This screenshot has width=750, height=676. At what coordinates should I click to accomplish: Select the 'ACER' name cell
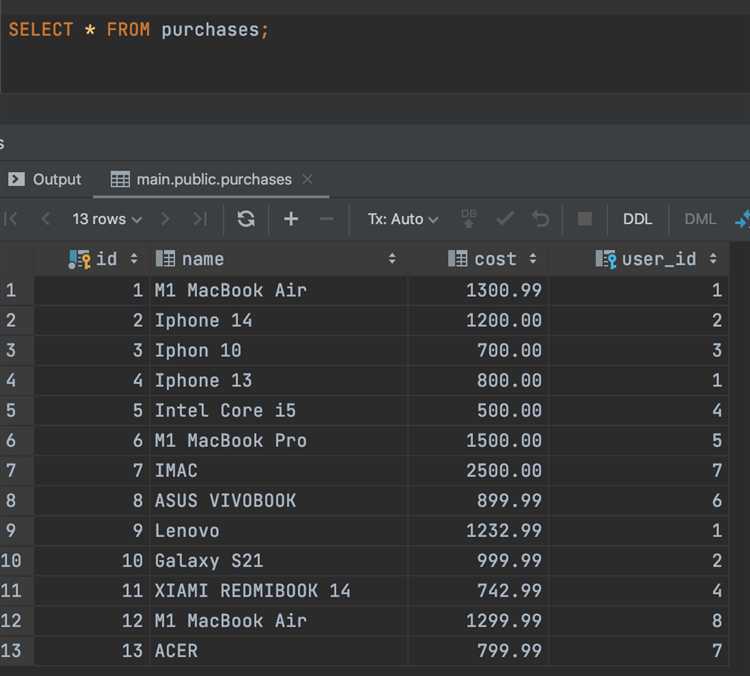tap(279, 651)
